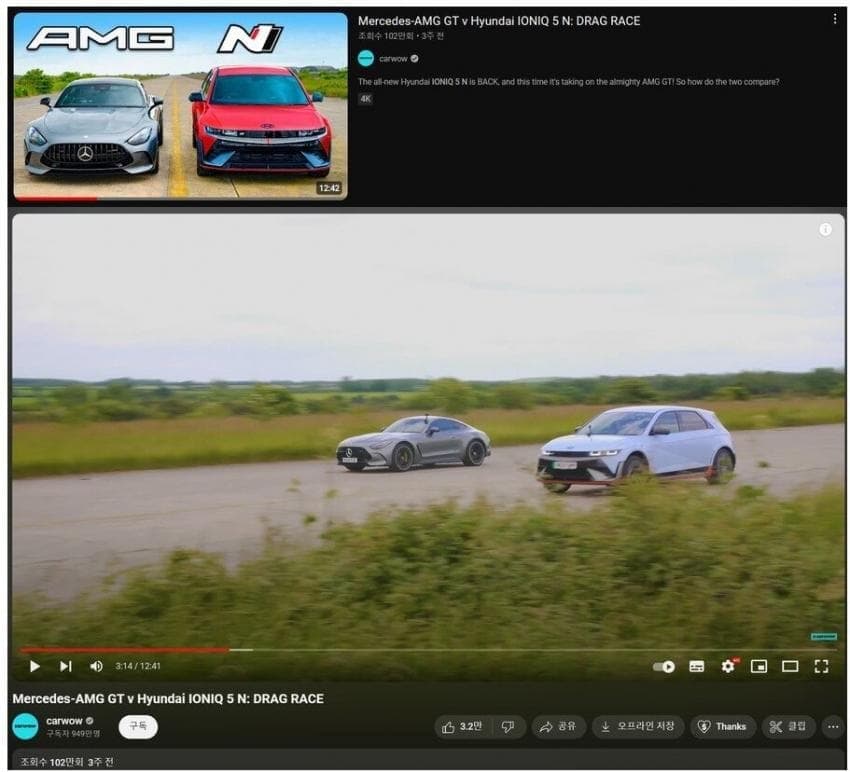Share the video via 공유 button
Viewport: 850px width, 772px height.
(x=558, y=727)
